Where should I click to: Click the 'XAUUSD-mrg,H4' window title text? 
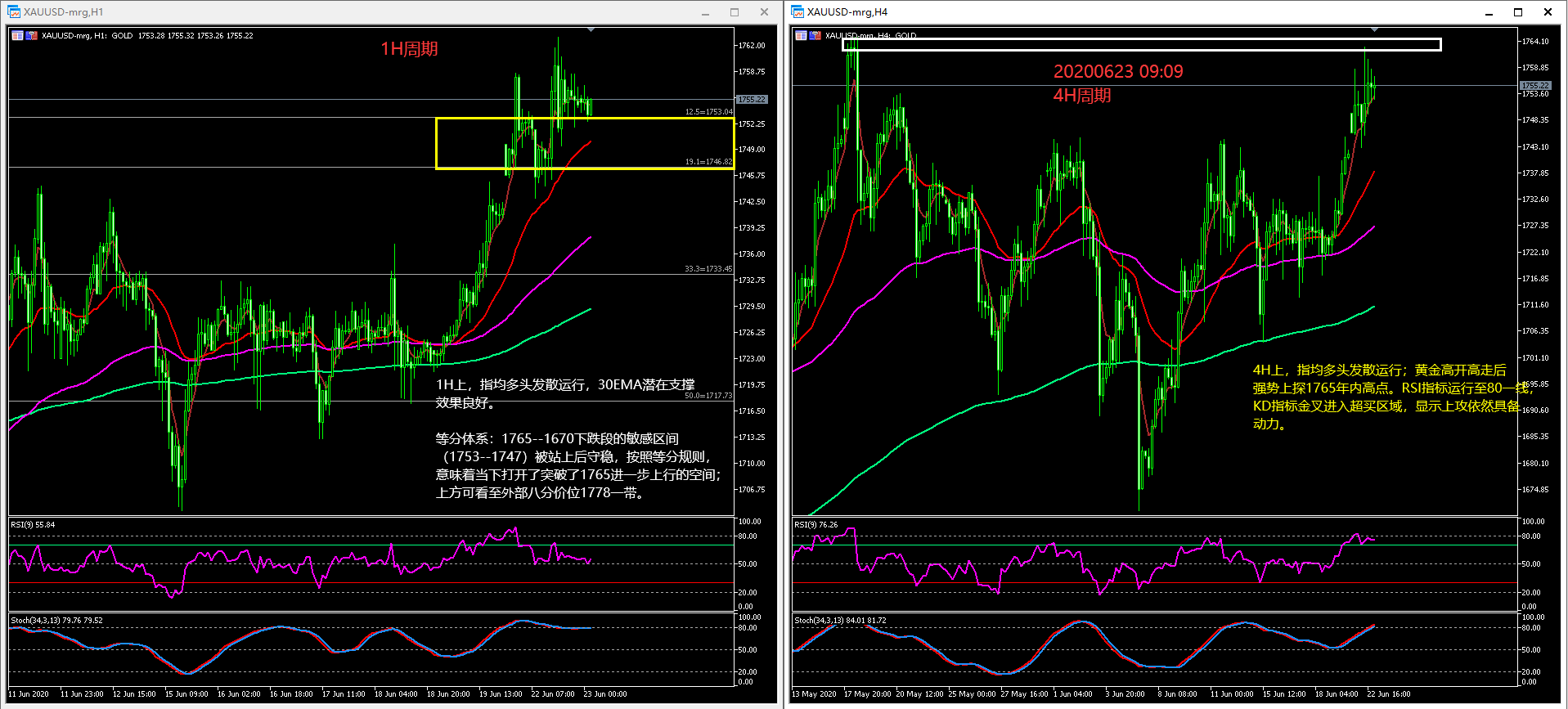(847, 12)
